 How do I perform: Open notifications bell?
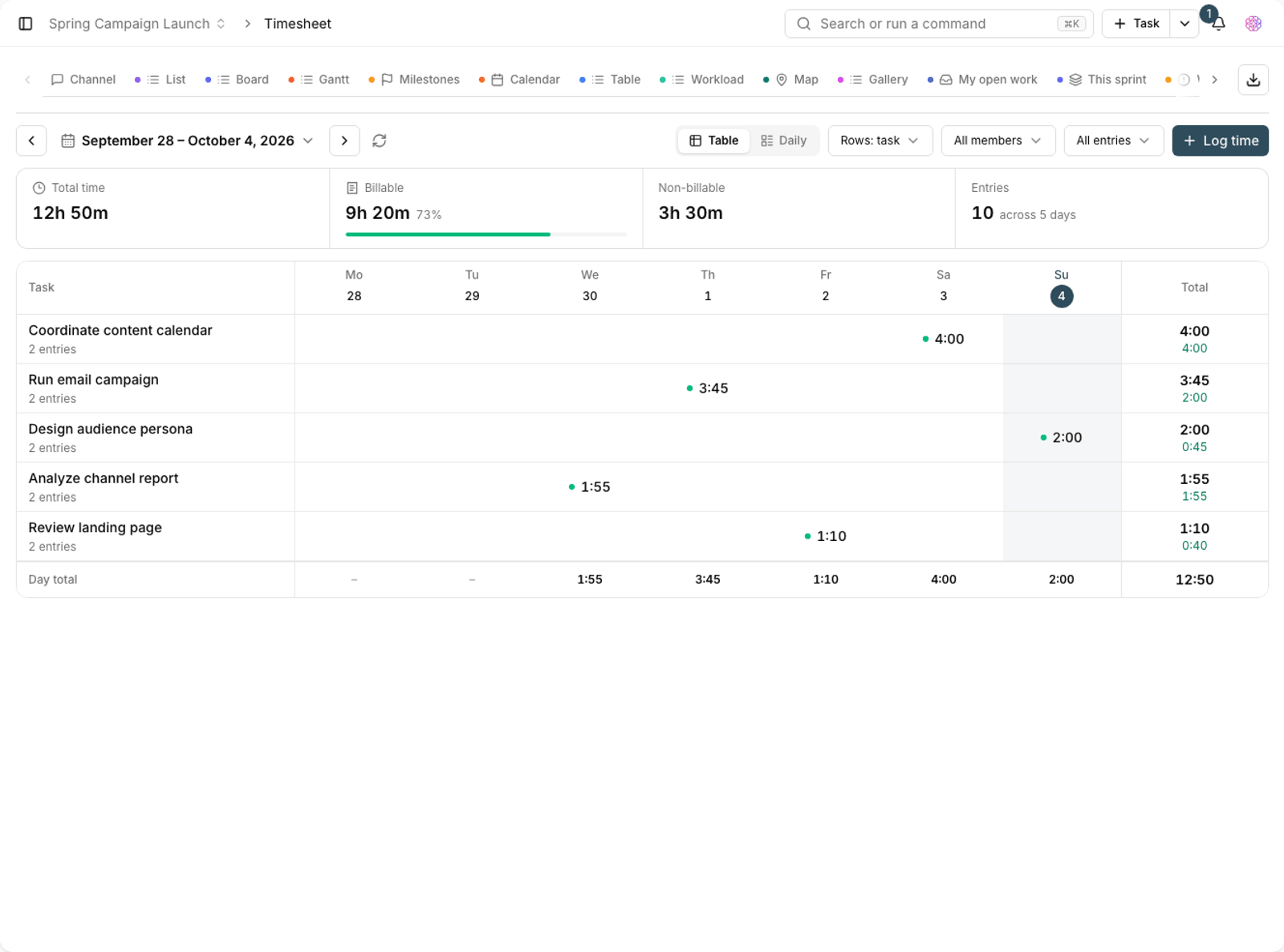click(x=1218, y=24)
